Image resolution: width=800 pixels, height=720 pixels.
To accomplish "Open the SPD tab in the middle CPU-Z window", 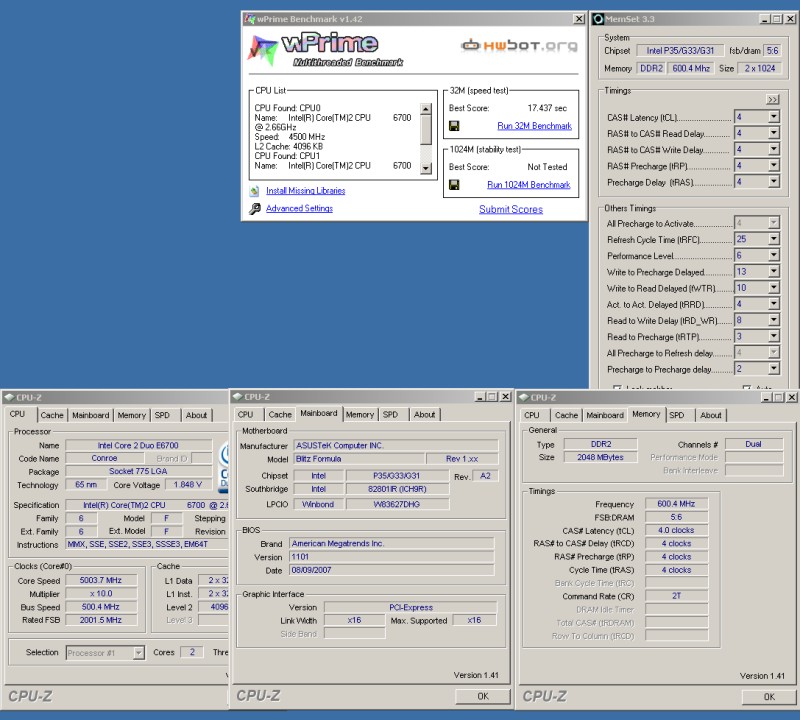I will coord(390,414).
